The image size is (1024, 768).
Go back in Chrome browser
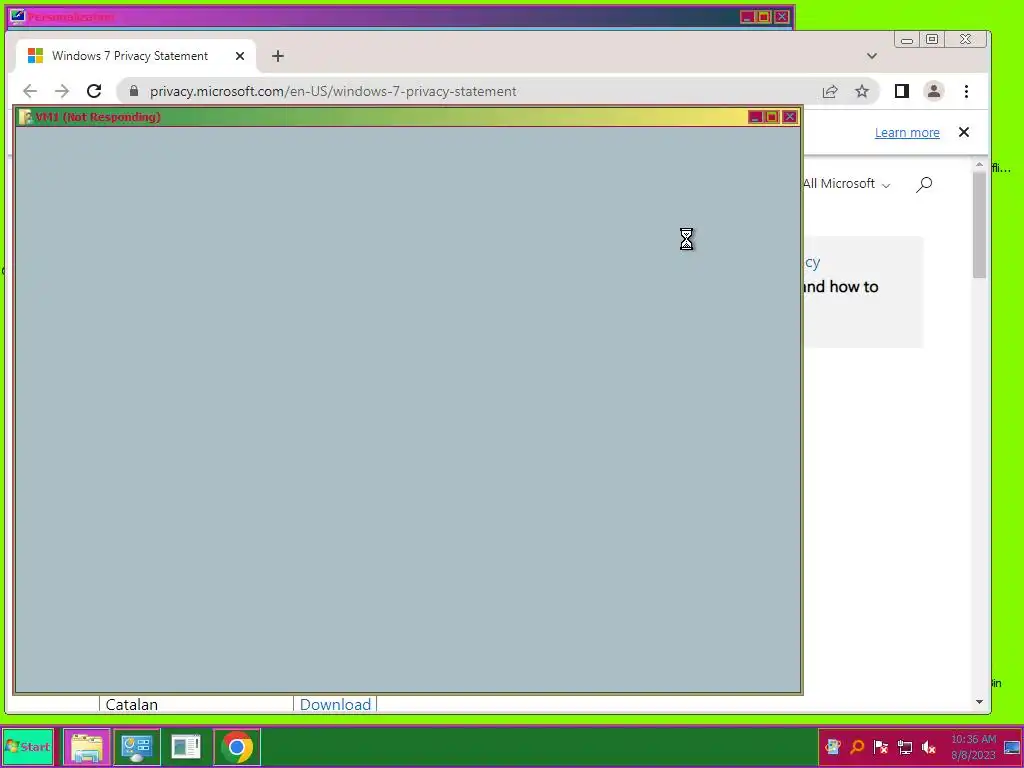tap(29, 91)
